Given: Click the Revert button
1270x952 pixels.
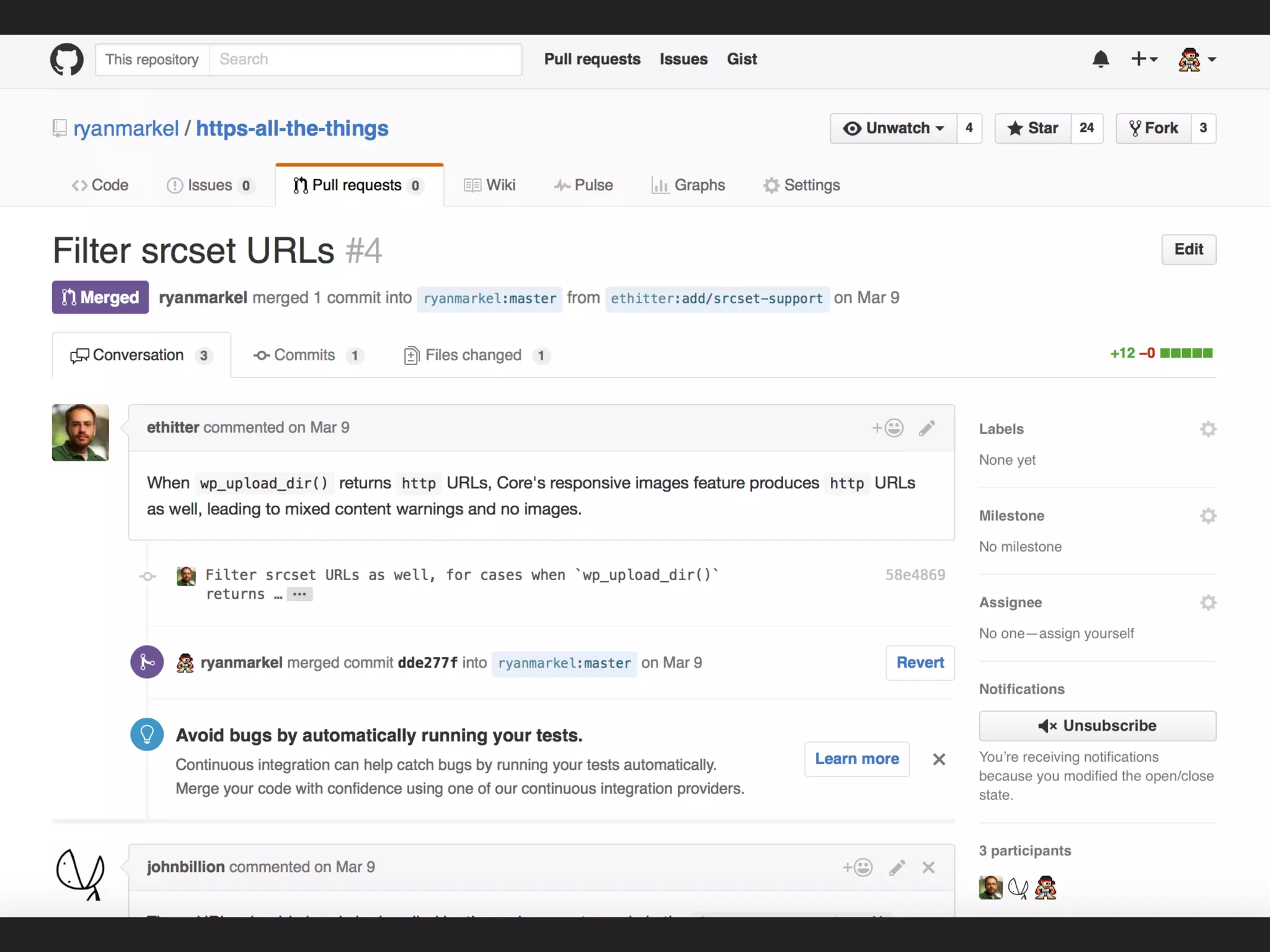Looking at the screenshot, I should coord(920,663).
